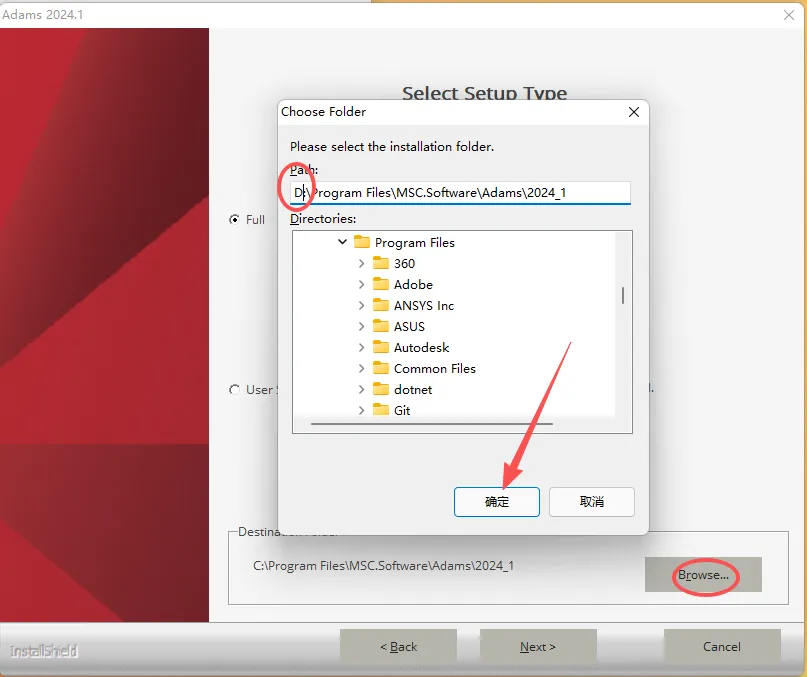The width and height of the screenshot is (807, 677).
Task: Go Back in the installer
Action: (398, 647)
